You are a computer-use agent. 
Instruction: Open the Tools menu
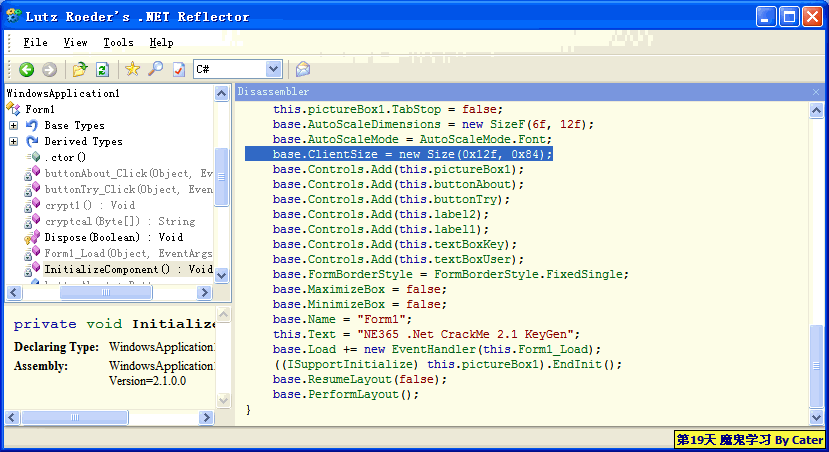(118, 42)
